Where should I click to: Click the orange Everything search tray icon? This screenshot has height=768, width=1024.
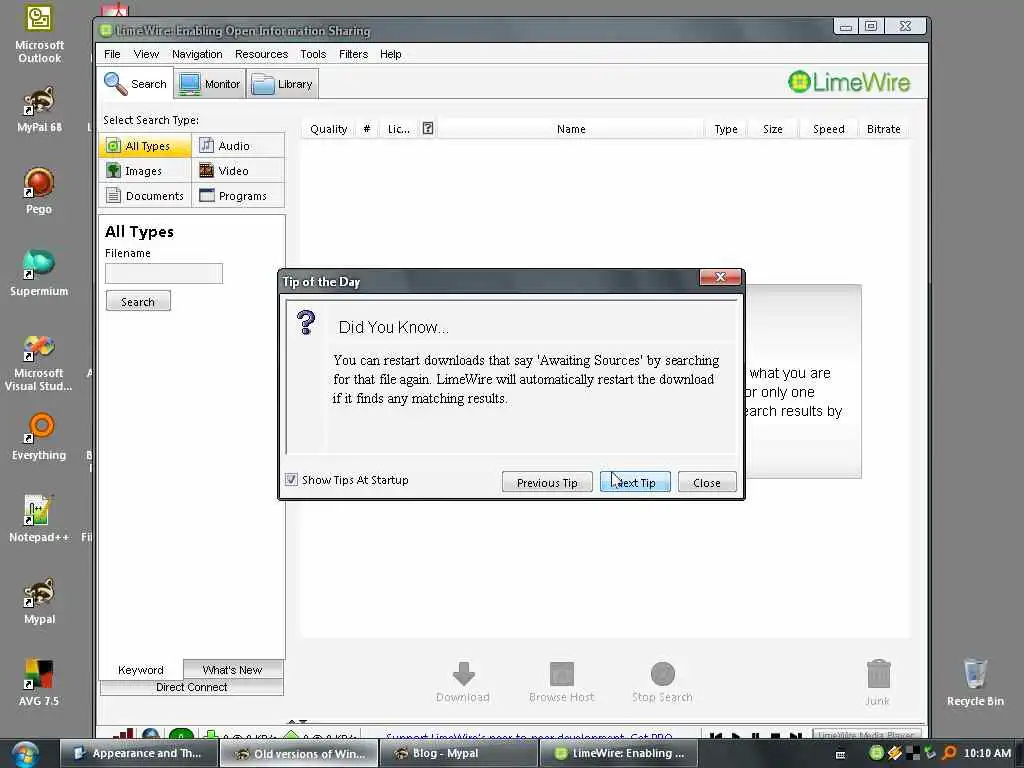950,753
